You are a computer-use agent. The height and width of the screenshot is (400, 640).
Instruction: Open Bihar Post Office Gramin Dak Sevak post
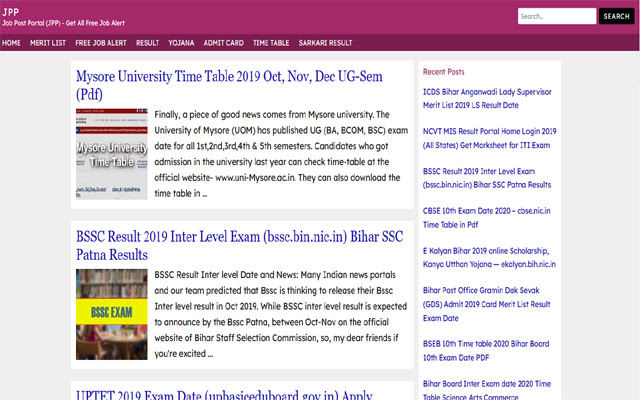(x=487, y=304)
